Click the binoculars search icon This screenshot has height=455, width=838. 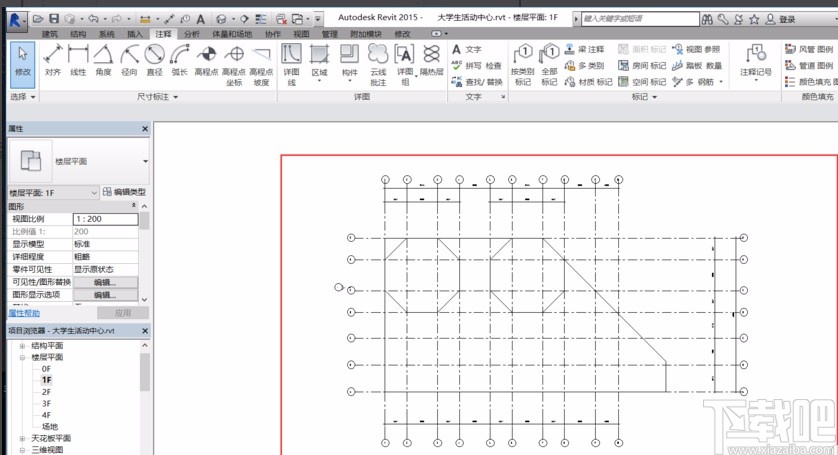[707, 19]
